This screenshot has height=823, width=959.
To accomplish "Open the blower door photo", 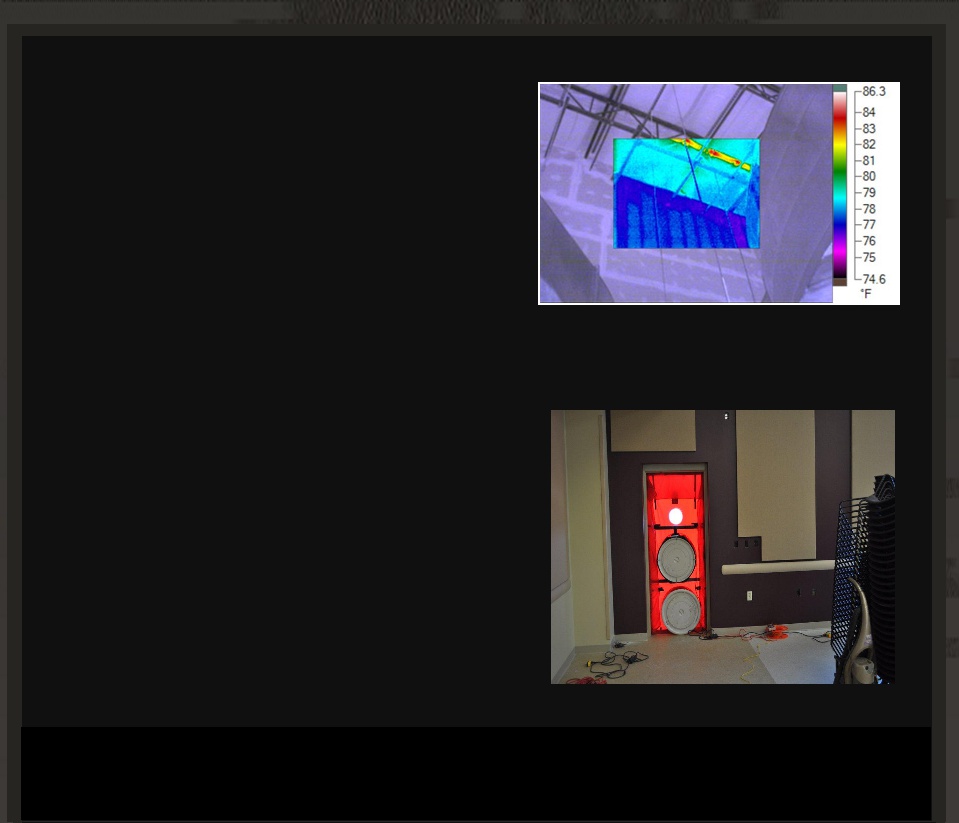I will point(722,547).
